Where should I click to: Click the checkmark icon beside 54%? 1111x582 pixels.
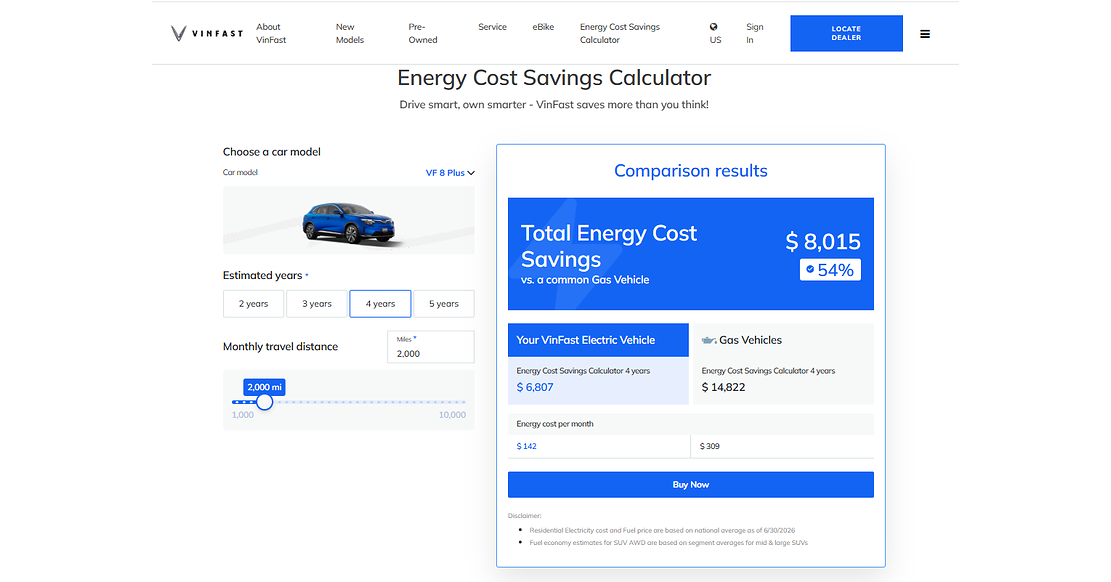pyautogui.click(x=810, y=269)
